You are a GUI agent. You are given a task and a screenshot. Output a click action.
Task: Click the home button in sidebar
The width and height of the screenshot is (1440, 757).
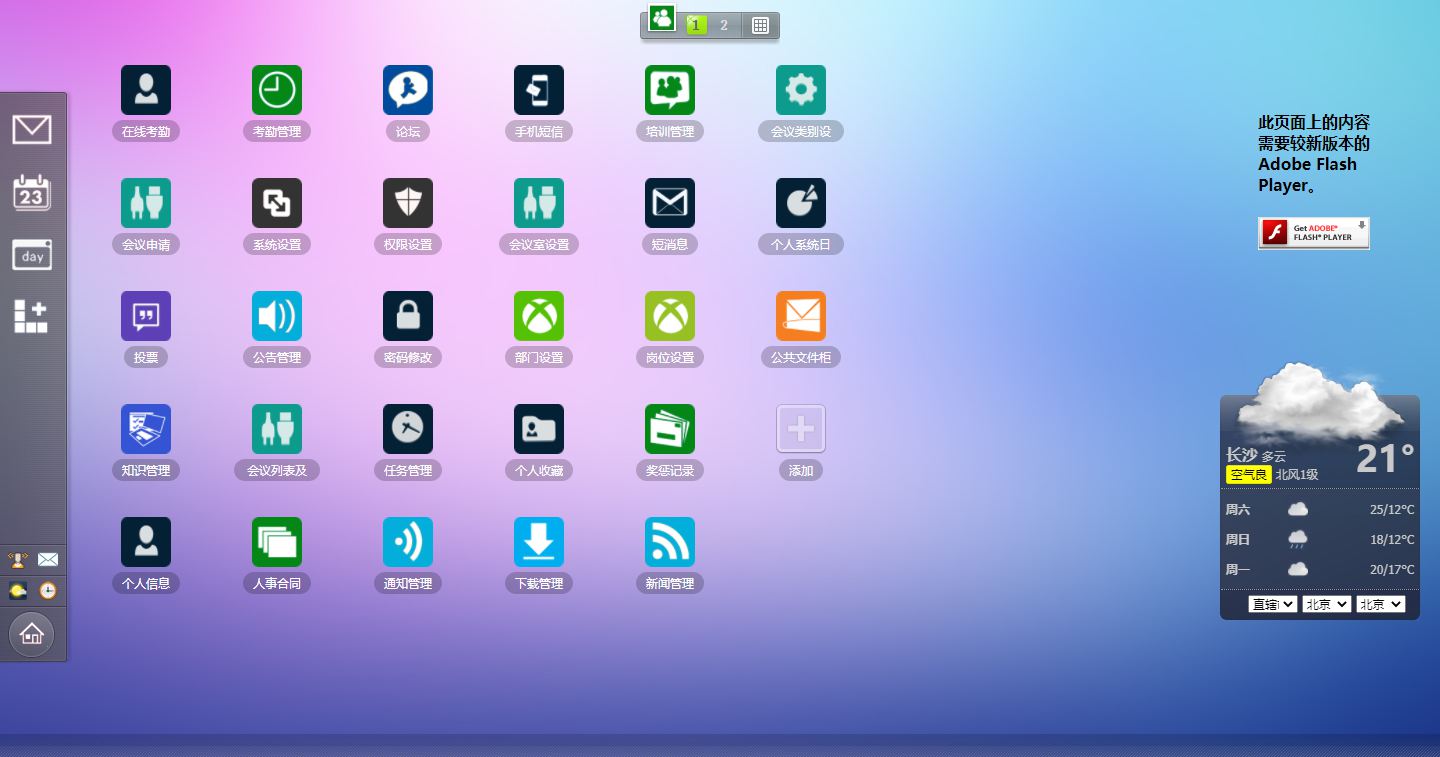pyautogui.click(x=32, y=634)
